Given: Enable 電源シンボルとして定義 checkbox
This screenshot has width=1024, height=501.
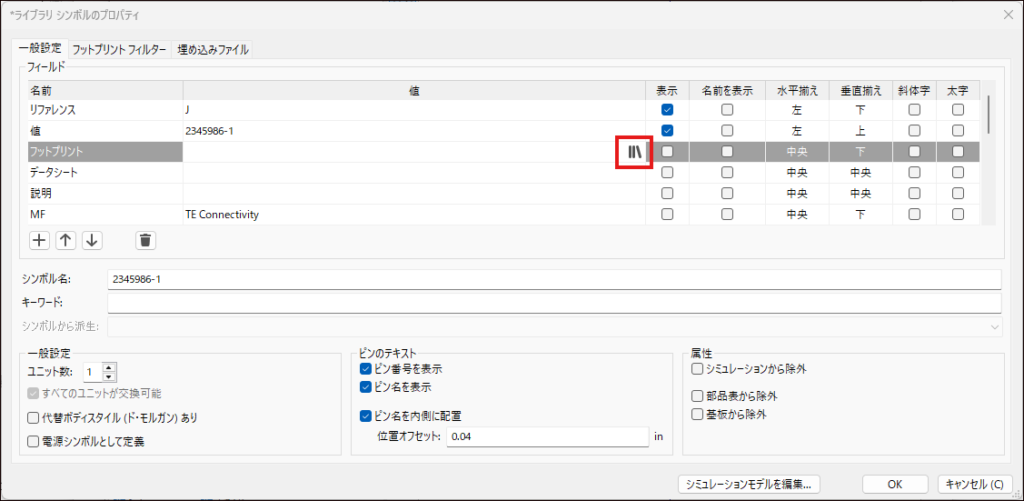Looking at the screenshot, I should click(x=34, y=441).
